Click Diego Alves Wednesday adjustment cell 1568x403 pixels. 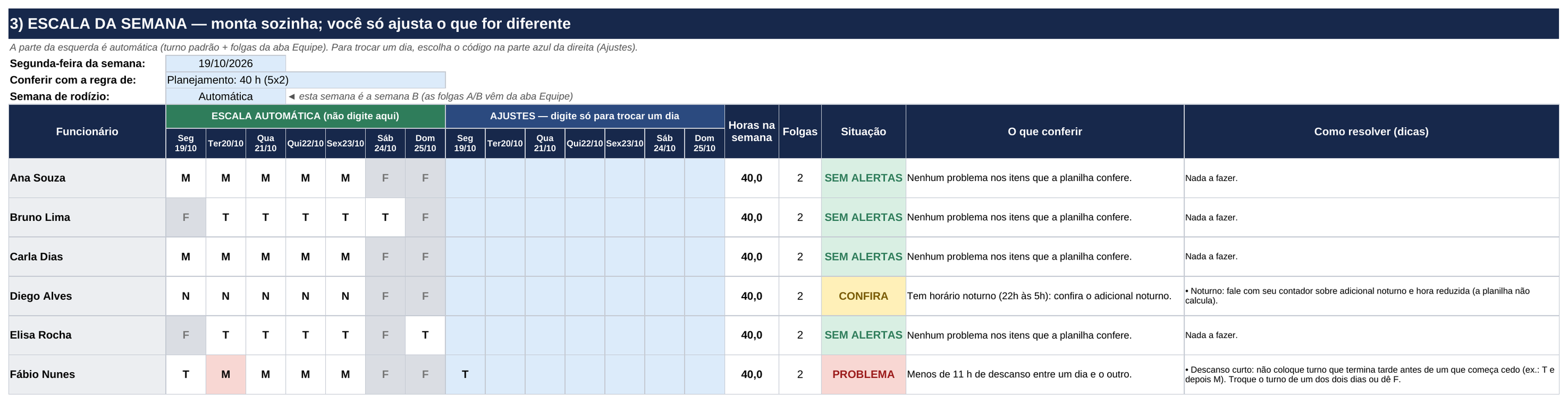(545, 296)
